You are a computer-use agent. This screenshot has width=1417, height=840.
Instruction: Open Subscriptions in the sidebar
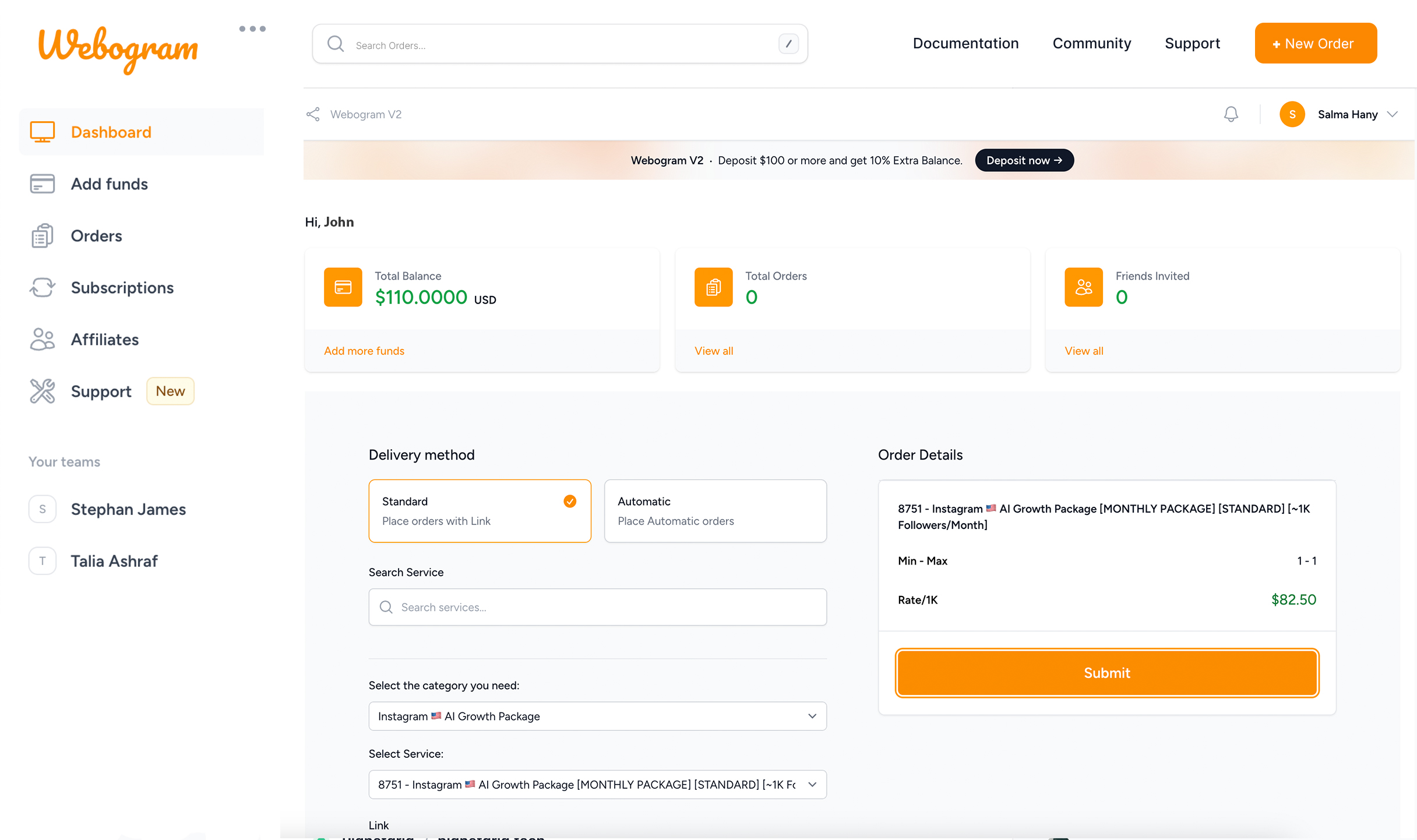click(x=122, y=288)
